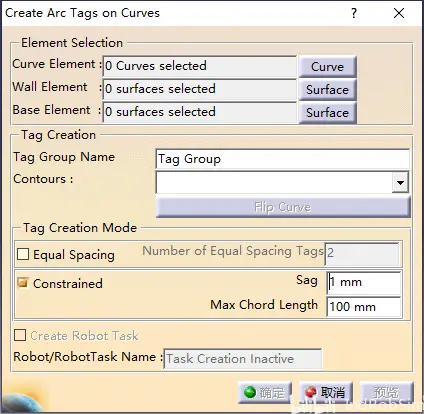Click into the Tag Group Name field
This screenshot has width=424, height=414.
tap(282, 159)
